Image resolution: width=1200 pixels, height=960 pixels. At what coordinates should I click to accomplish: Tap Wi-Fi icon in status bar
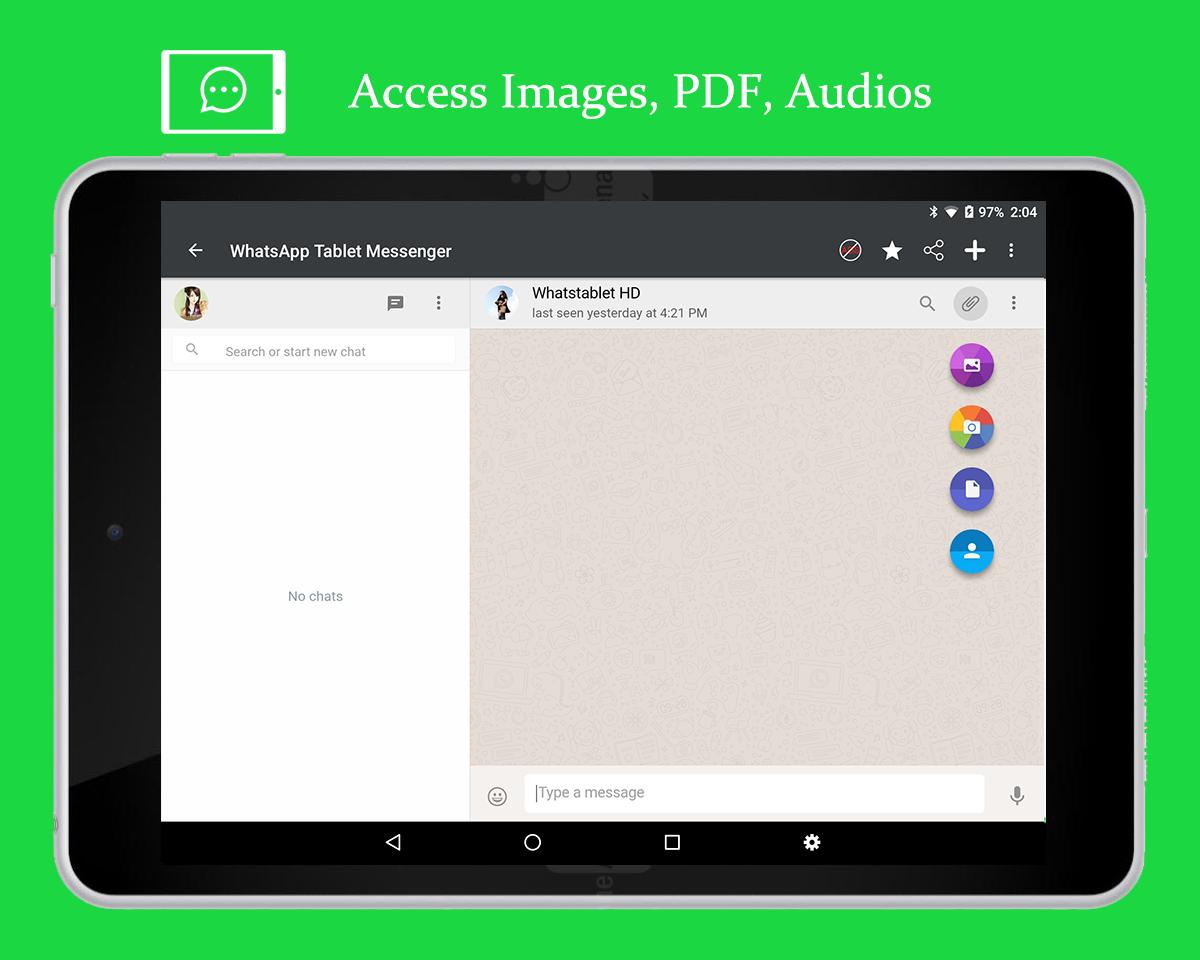tap(951, 212)
